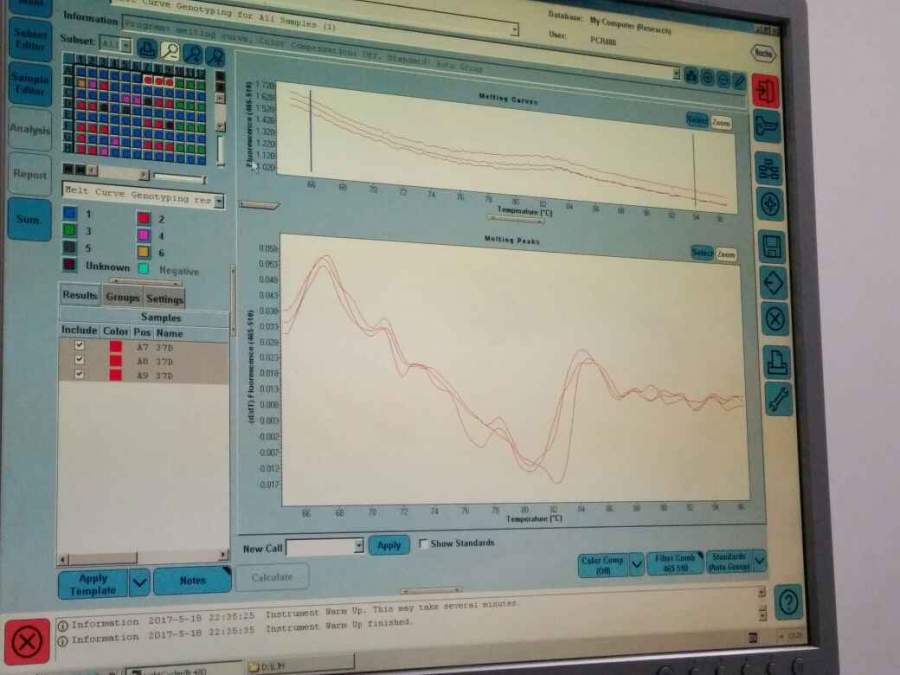900x675 pixels.
Task: Click the Zoom toggle on the Melting Curves chart
Action: (x=721, y=123)
